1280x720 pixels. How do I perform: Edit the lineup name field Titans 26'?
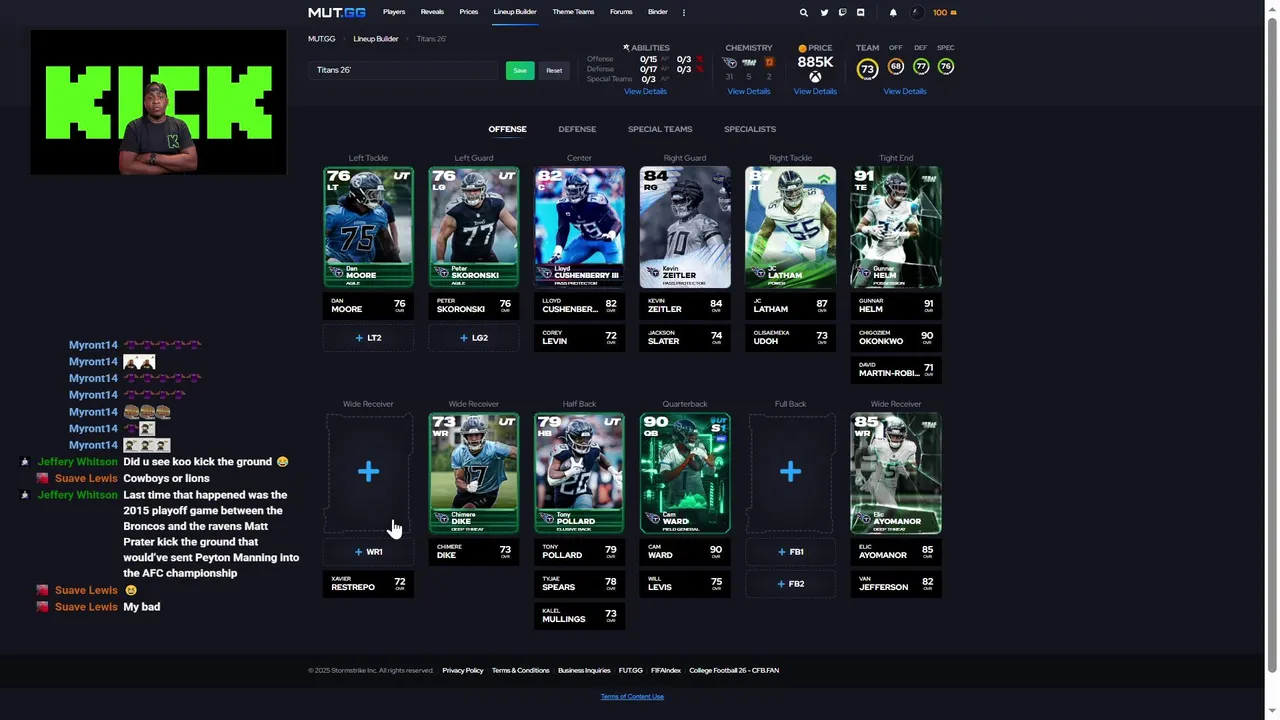pyautogui.click(x=404, y=70)
